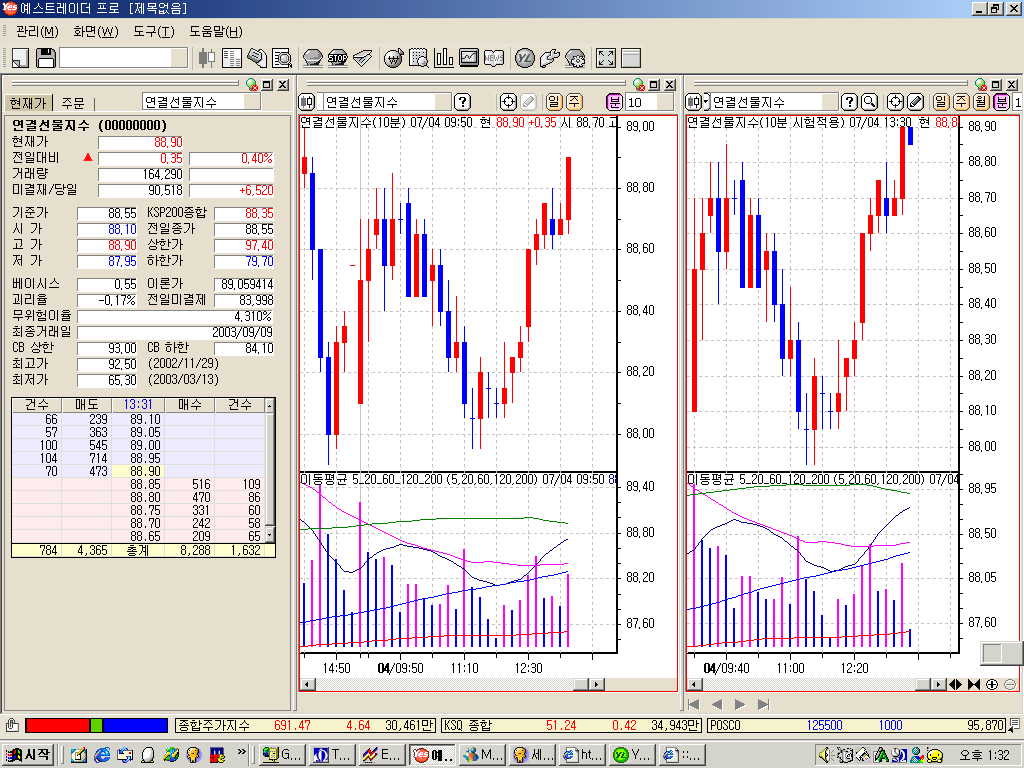Expand the taskbar quick launch overflow chevron
Viewport: 1024px width, 768px height.
(x=242, y=753)
